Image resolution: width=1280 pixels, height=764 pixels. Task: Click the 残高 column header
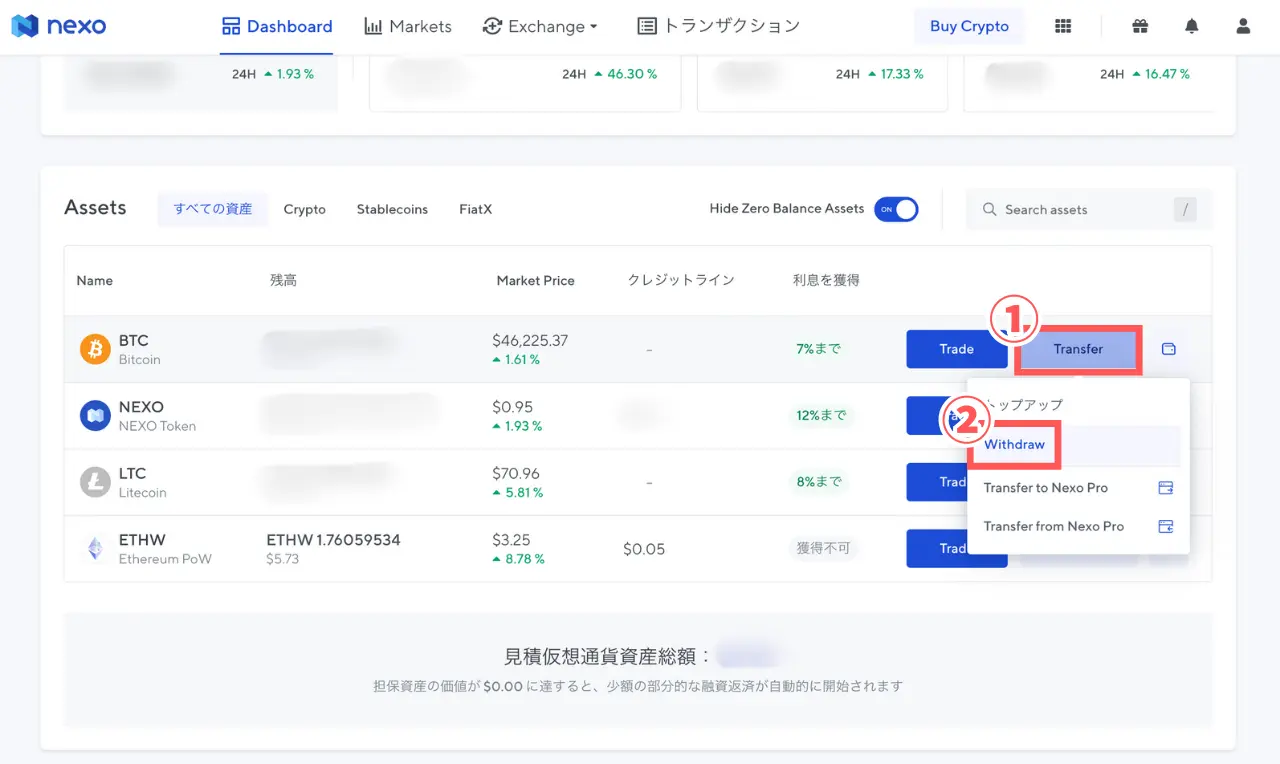click(x=283, y=281)
